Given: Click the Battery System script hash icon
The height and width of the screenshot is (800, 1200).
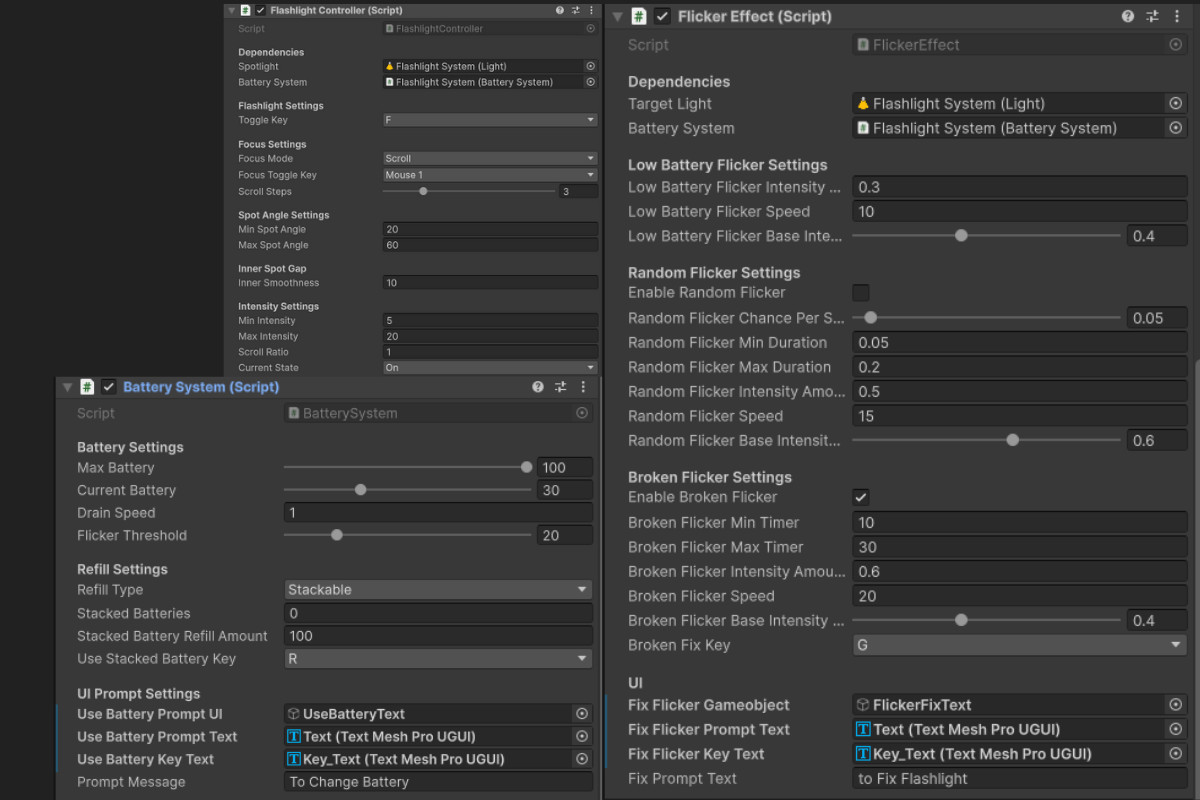Looking at the screenshot, I should pos(87,387).
